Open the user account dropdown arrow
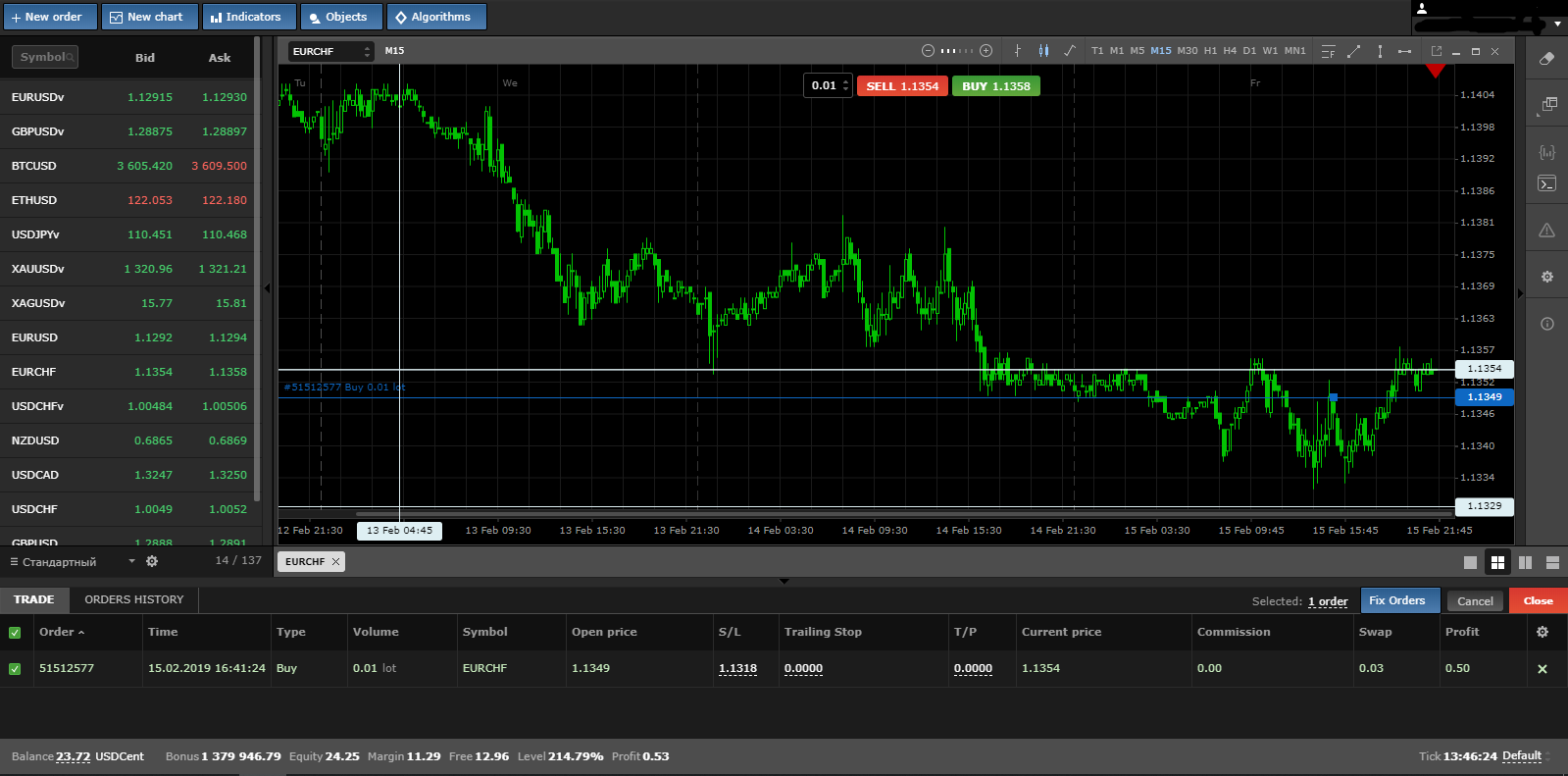This screenshot has width=1568, height=776. pos(1557,24)
